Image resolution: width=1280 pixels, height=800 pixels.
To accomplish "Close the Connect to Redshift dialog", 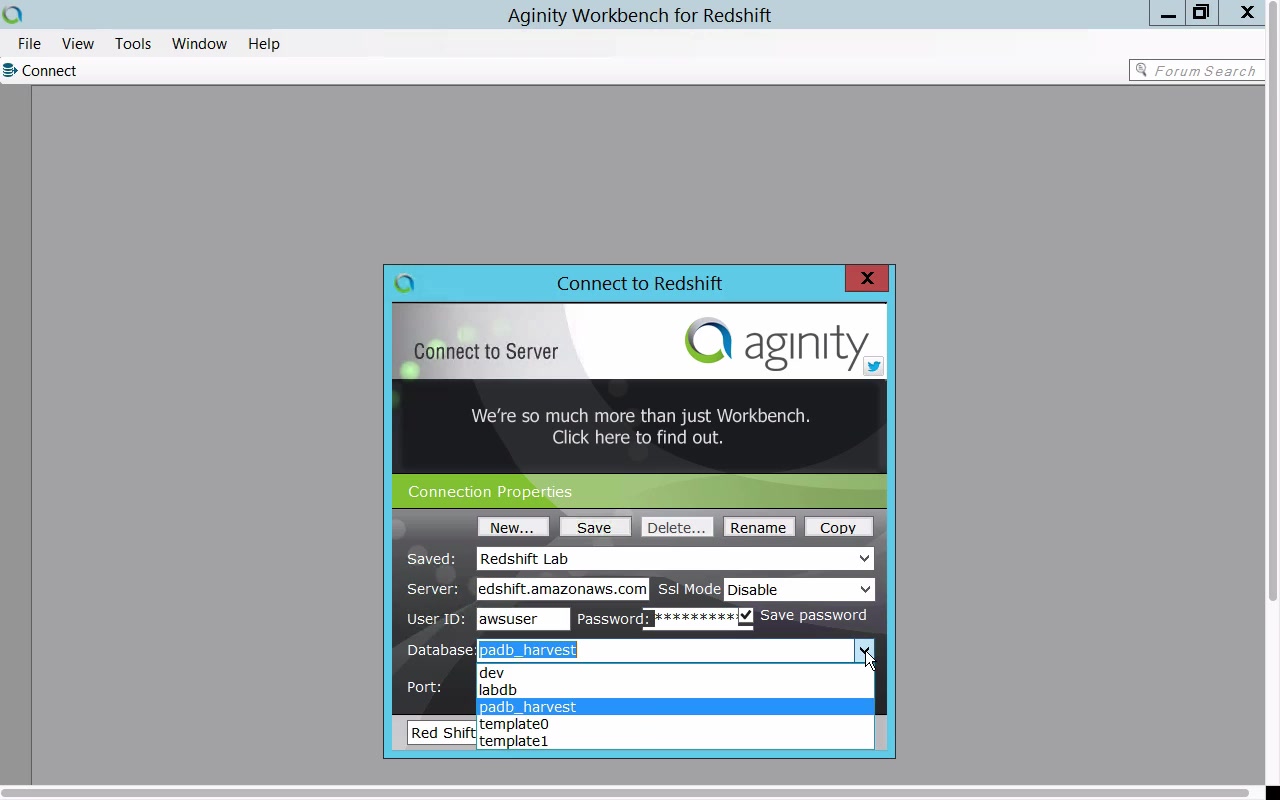I will coord(867,278).
